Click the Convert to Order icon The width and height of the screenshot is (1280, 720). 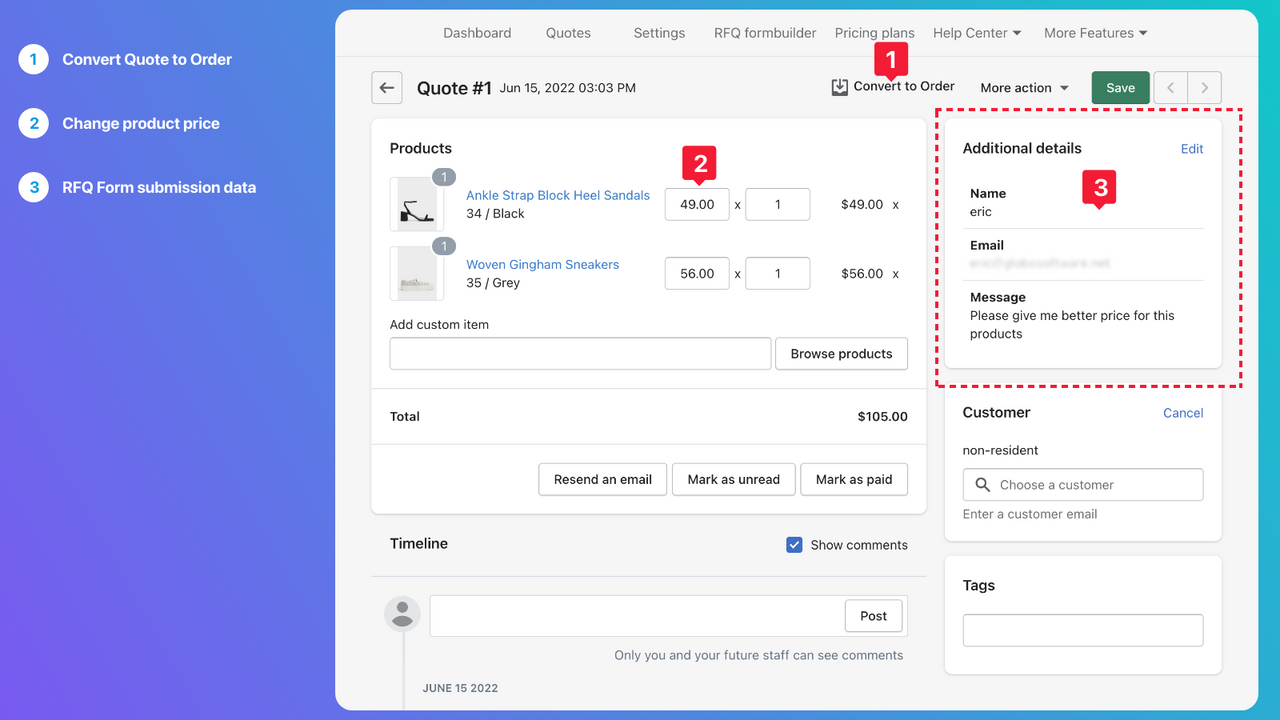[x=839, y=88]
